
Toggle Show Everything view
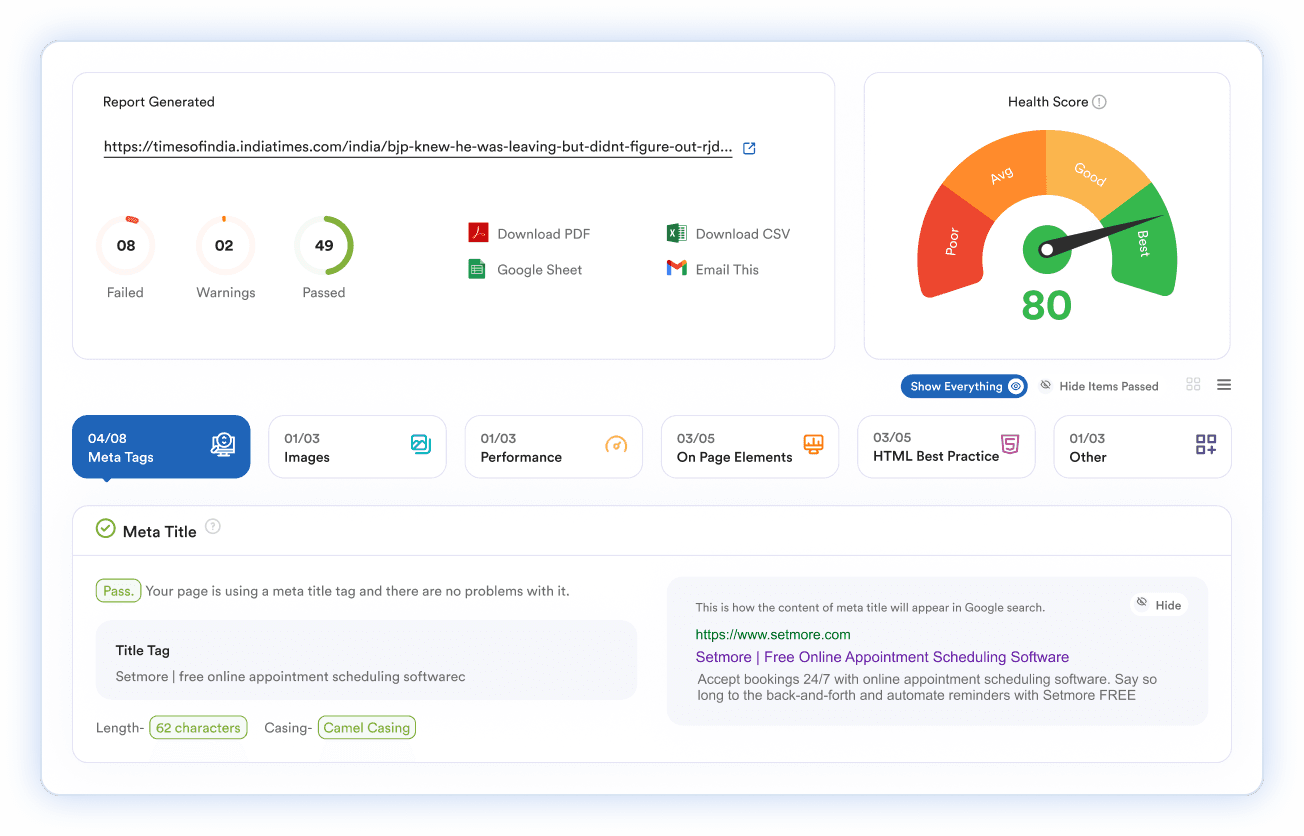click(x=965, y=386)
